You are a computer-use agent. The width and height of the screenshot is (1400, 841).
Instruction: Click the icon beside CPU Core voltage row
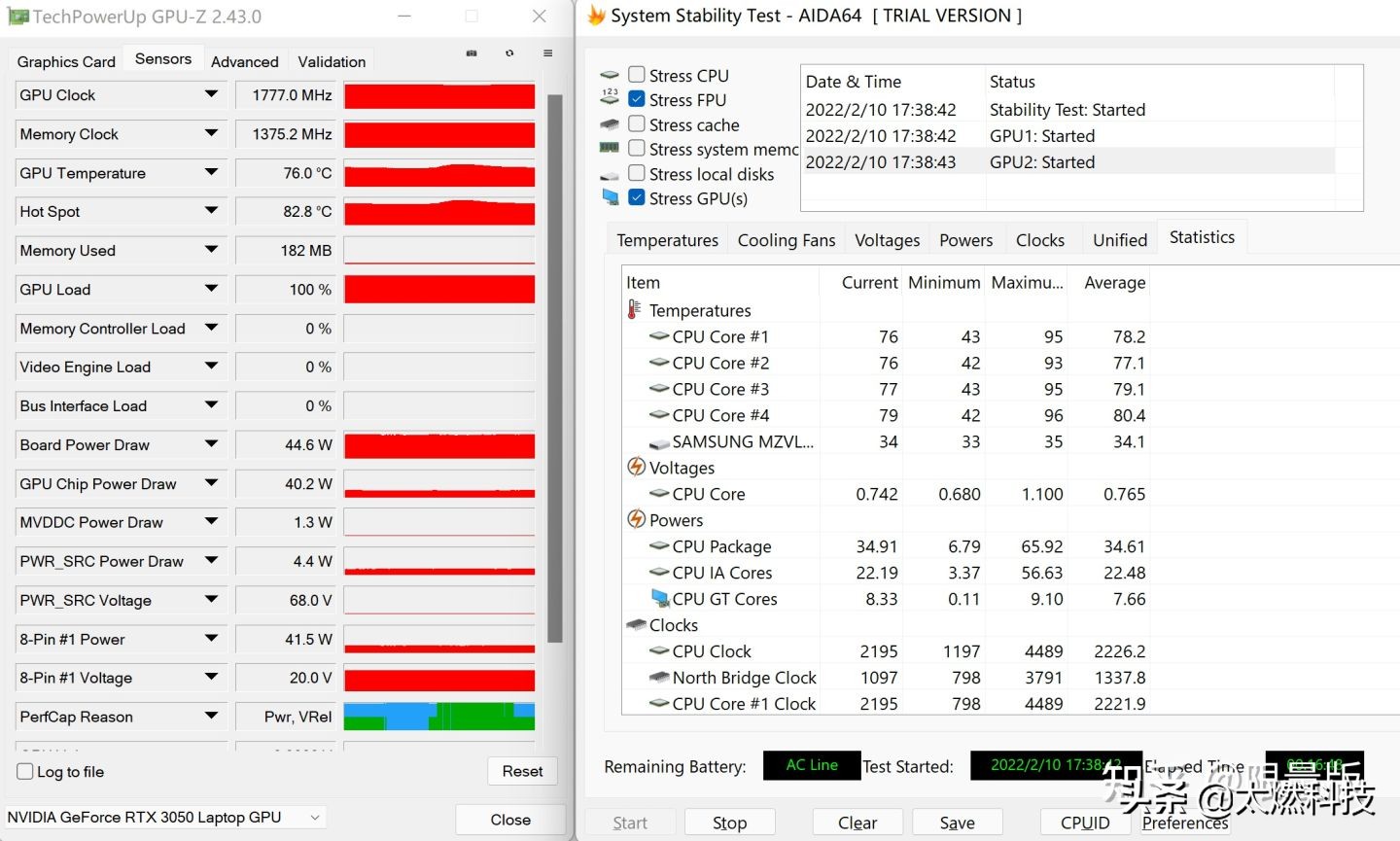pos(659,494)
